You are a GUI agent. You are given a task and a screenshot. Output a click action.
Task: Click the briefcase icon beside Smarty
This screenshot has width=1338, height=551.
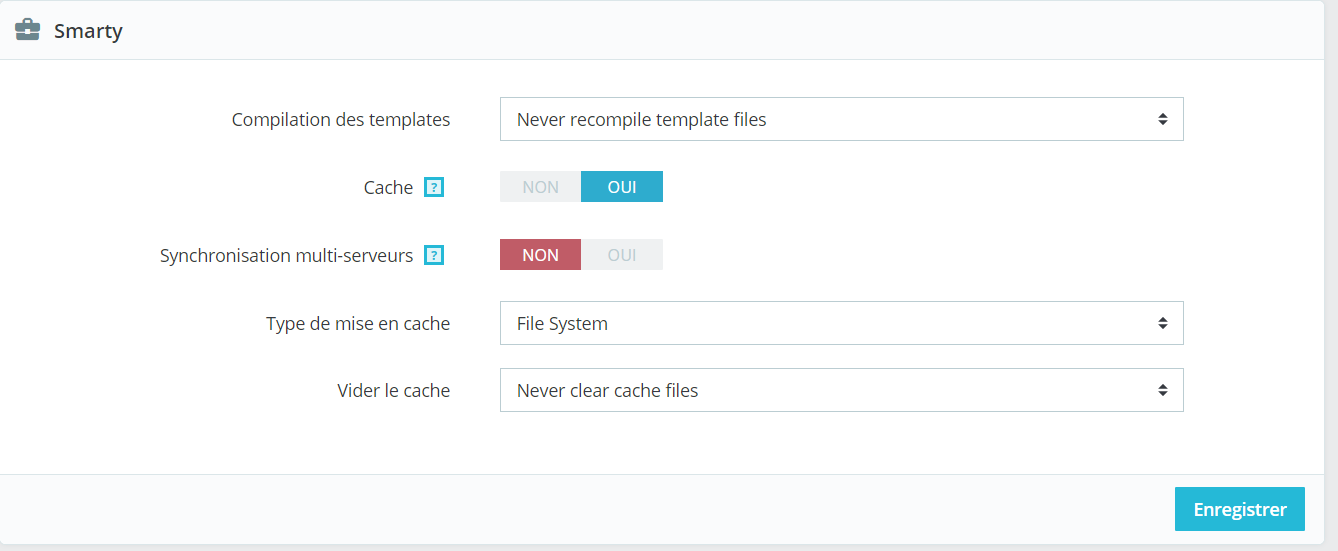28,30
